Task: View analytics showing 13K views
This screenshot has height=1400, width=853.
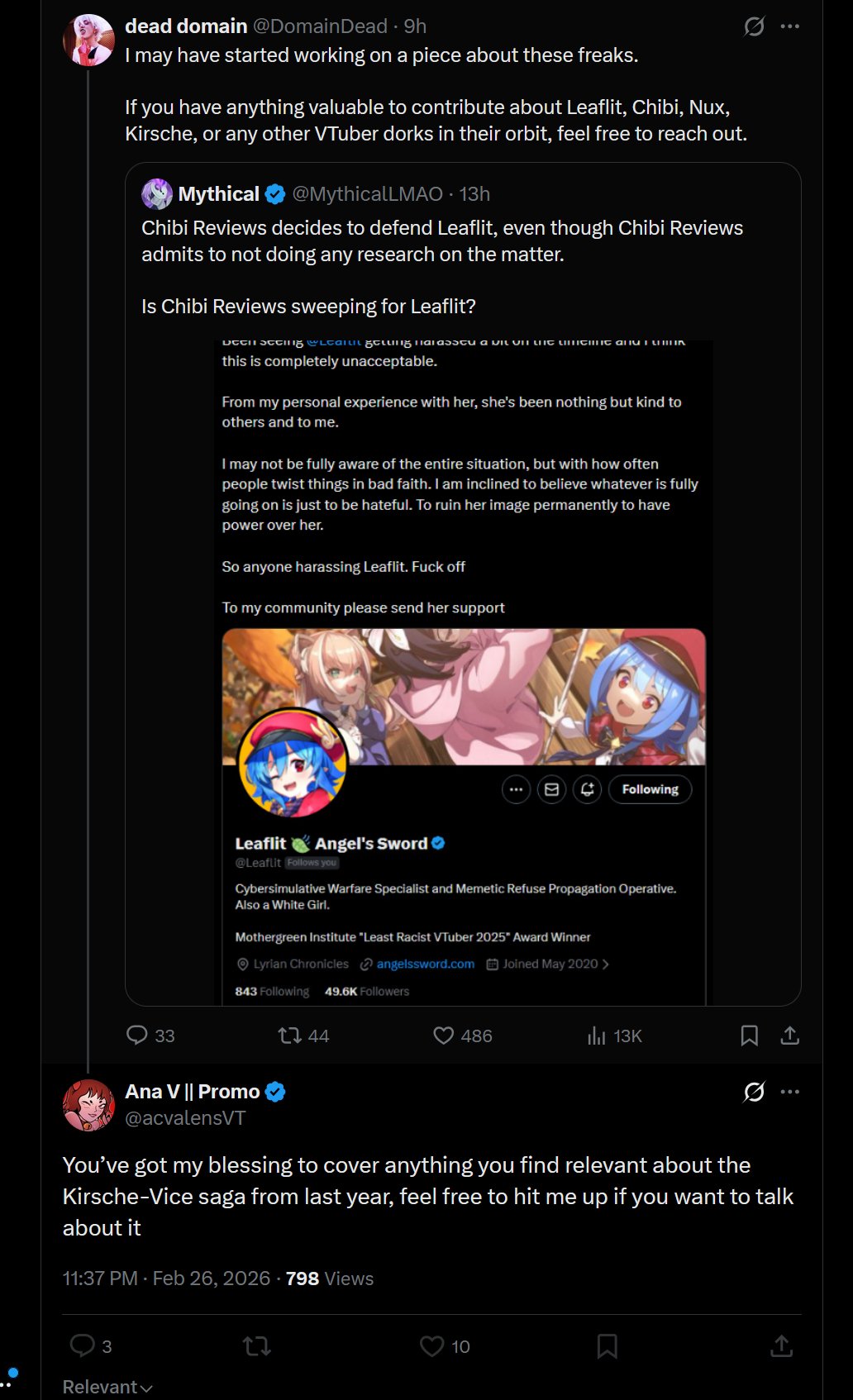Action: [x=614, y=1036]
